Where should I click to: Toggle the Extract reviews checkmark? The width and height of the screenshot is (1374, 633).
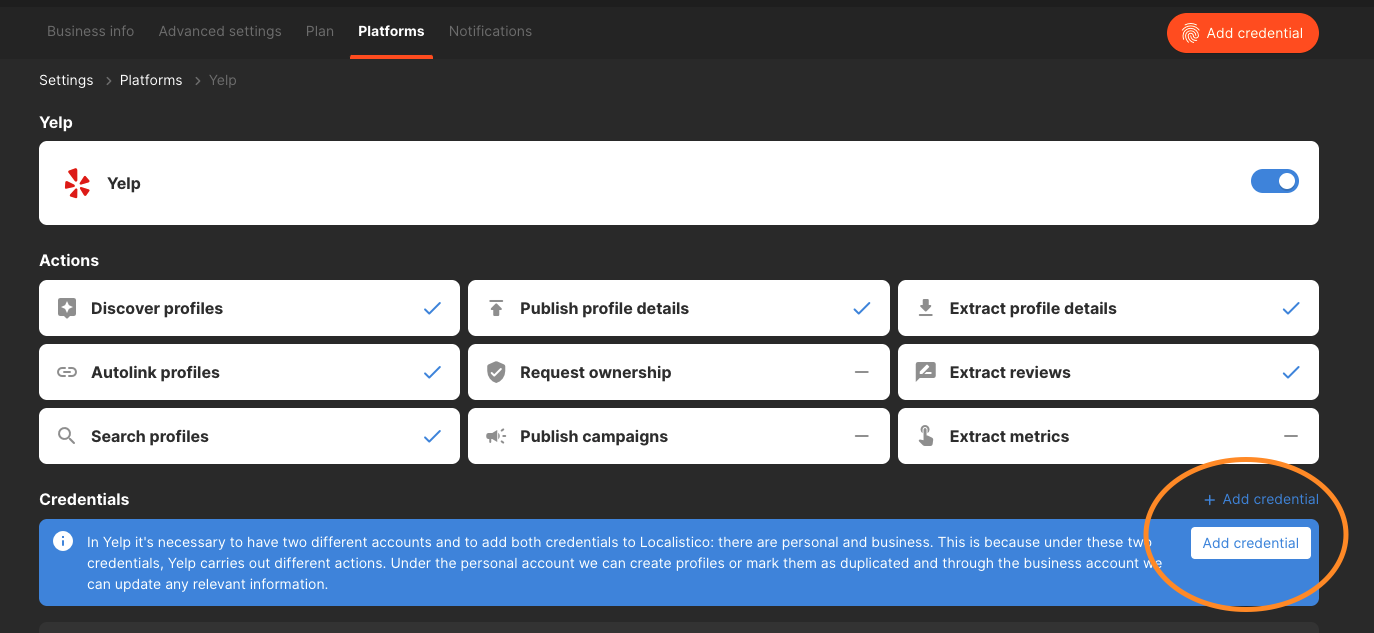point(1291,372)
